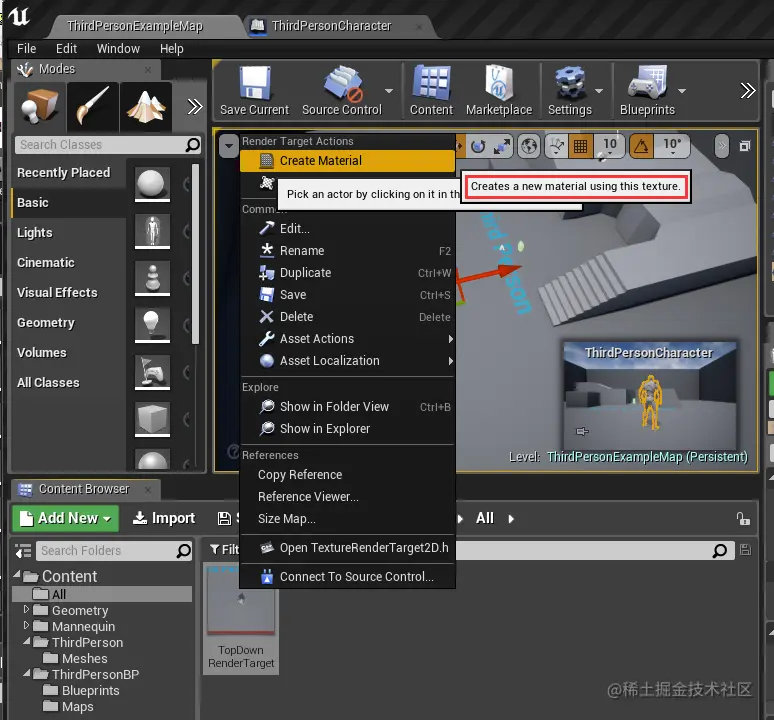Toggle world coordinate system globe icon
Viewport: 774px width, 720px height.
pyautogui.click(x=529, y=146)
